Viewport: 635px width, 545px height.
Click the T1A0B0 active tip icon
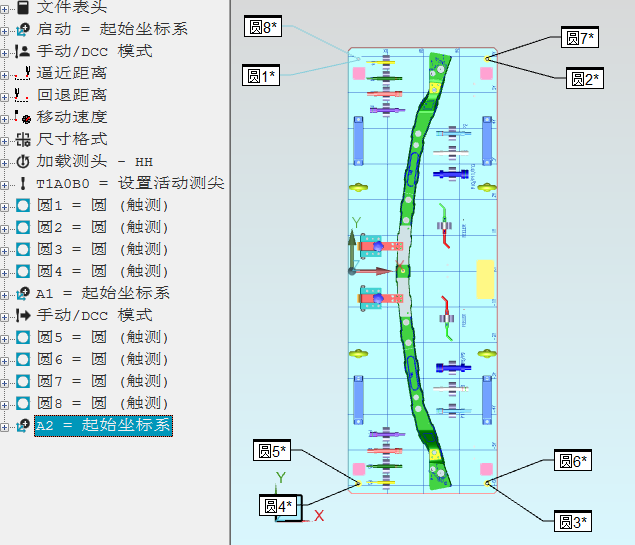(x=23, y=183)
